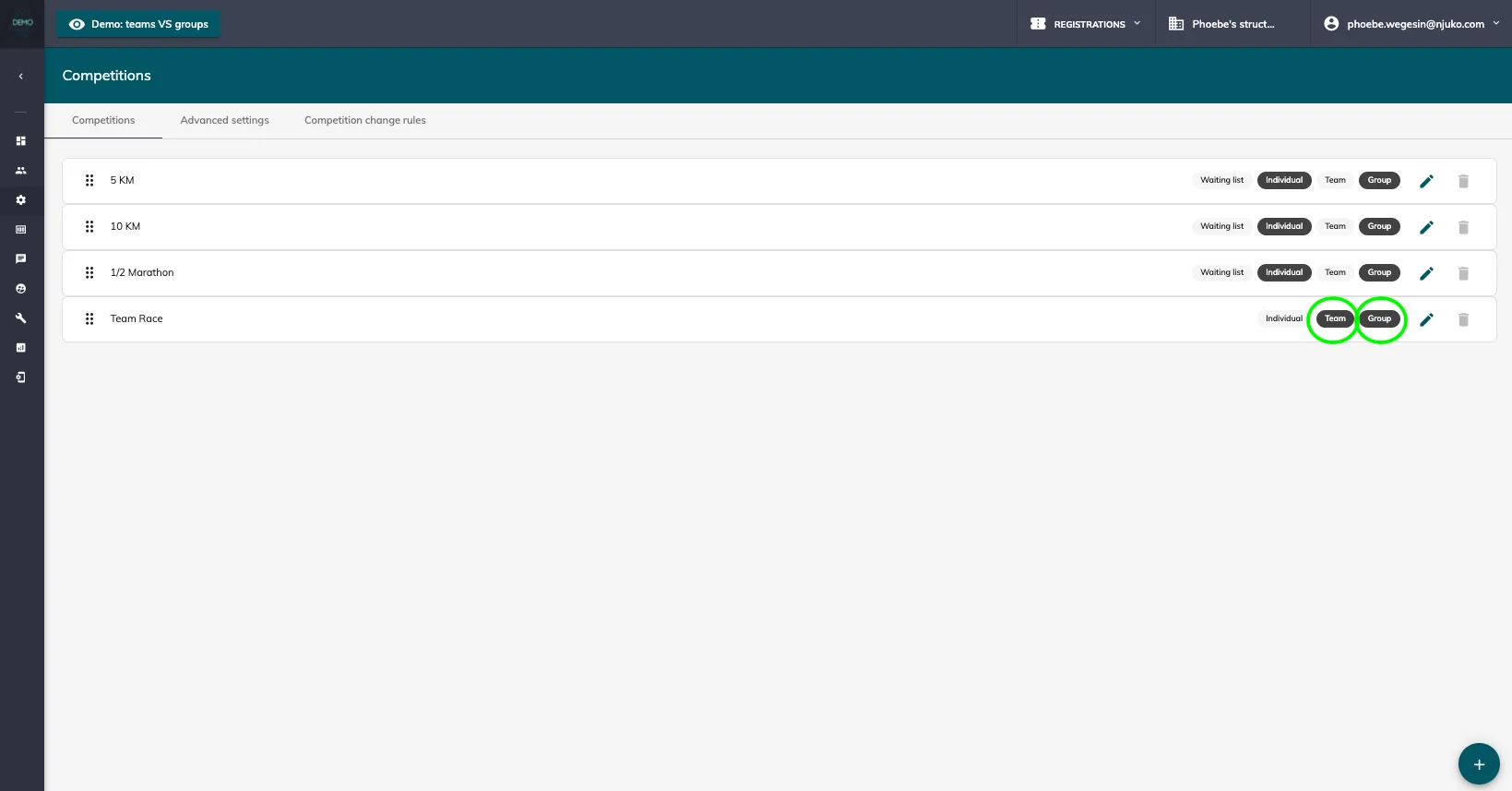Open the chat message icon in sidebar
1512x791 pixels.
[20, 259]
